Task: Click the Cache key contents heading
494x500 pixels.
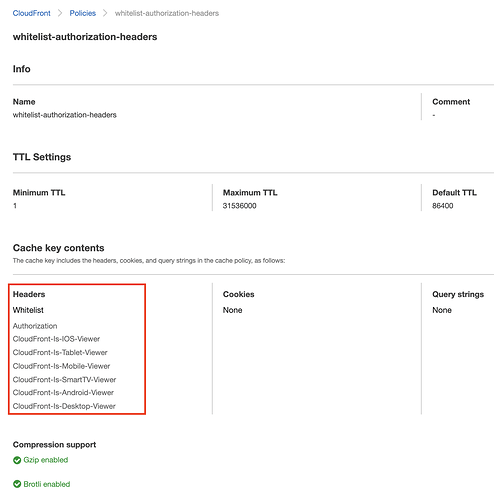Action: coord(59,248)
